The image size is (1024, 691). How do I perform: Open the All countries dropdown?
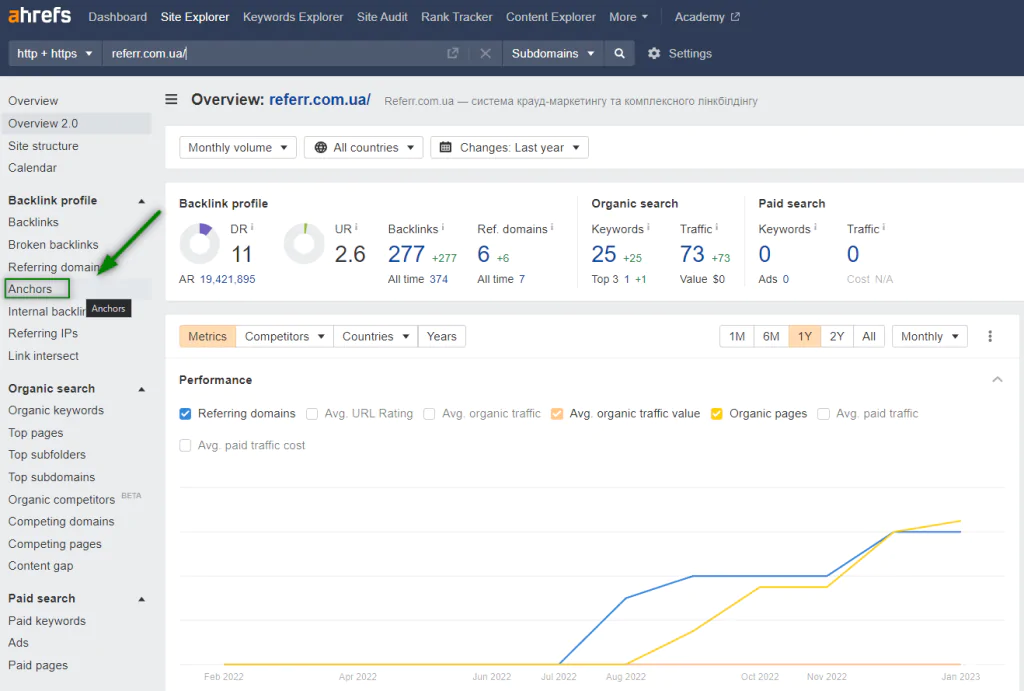(364, 148)
